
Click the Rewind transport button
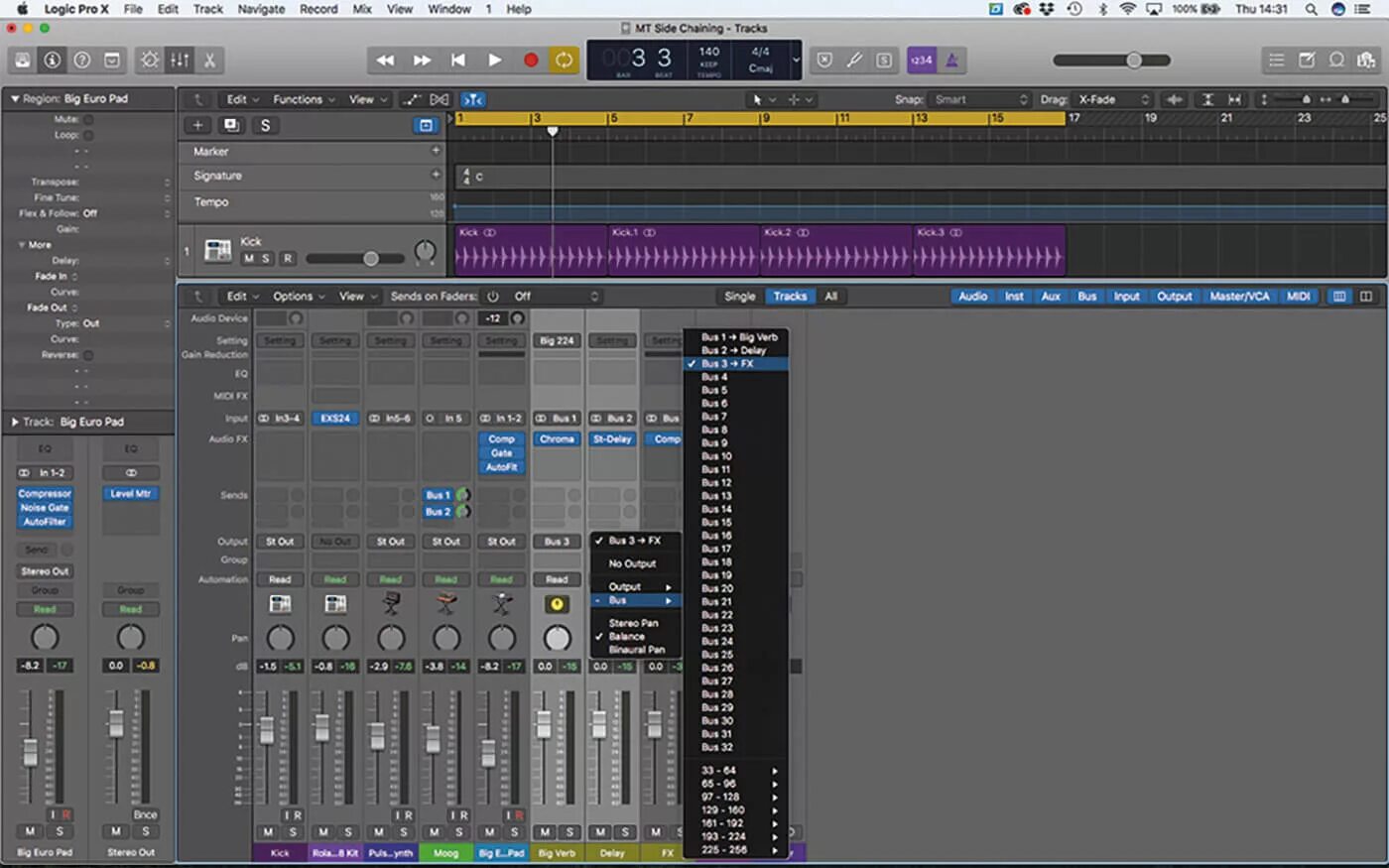(385, 61)
